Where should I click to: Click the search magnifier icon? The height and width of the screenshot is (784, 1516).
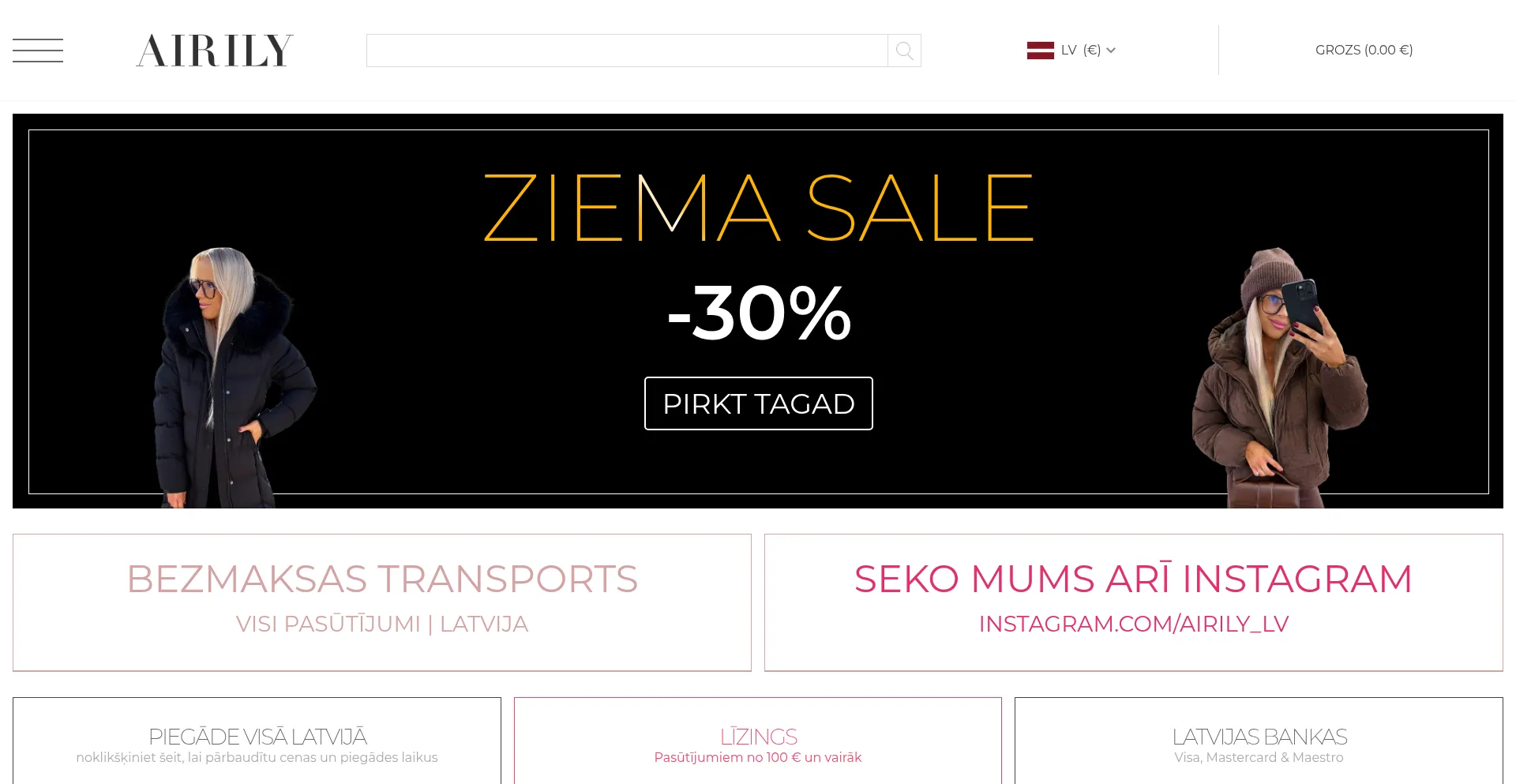click(x=904, y=51)
